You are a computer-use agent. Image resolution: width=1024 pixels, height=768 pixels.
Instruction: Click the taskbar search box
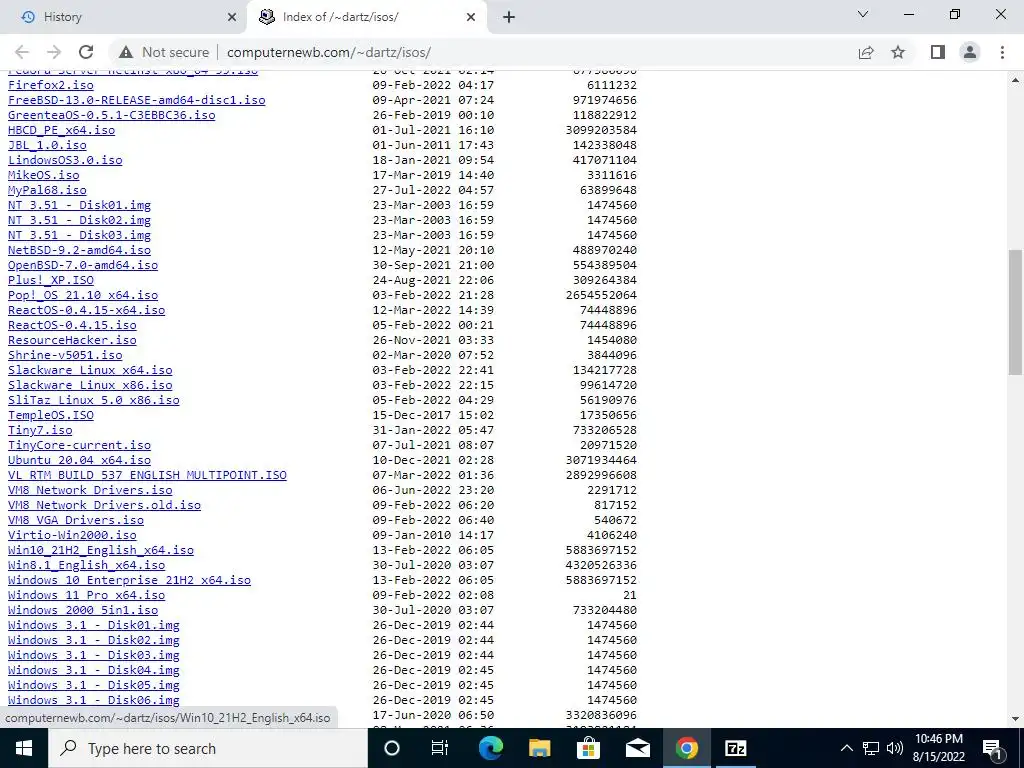(x=208, y=748)
